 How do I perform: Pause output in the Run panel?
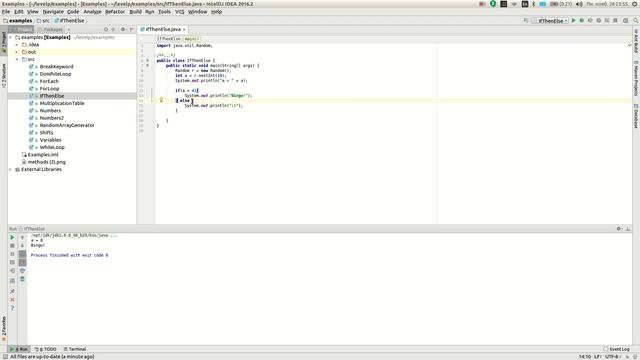pos(12,254)
